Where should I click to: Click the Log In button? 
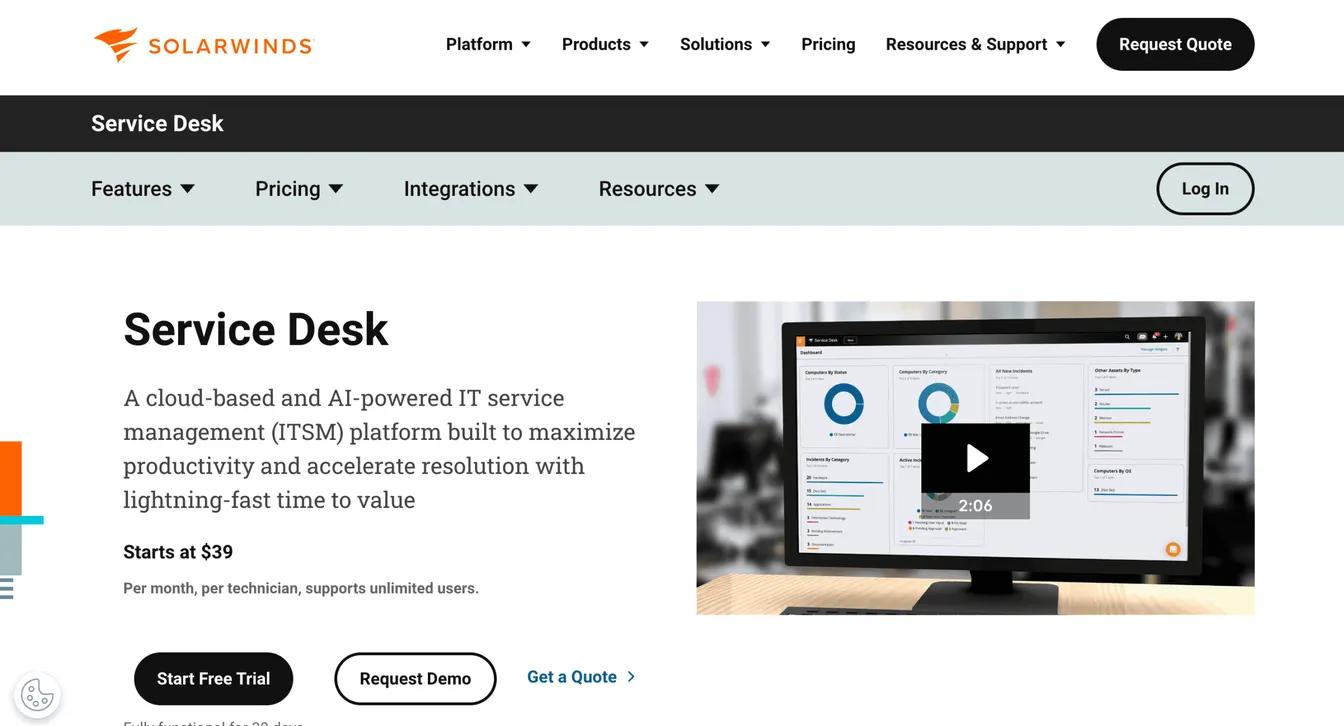pos(1205,188)
